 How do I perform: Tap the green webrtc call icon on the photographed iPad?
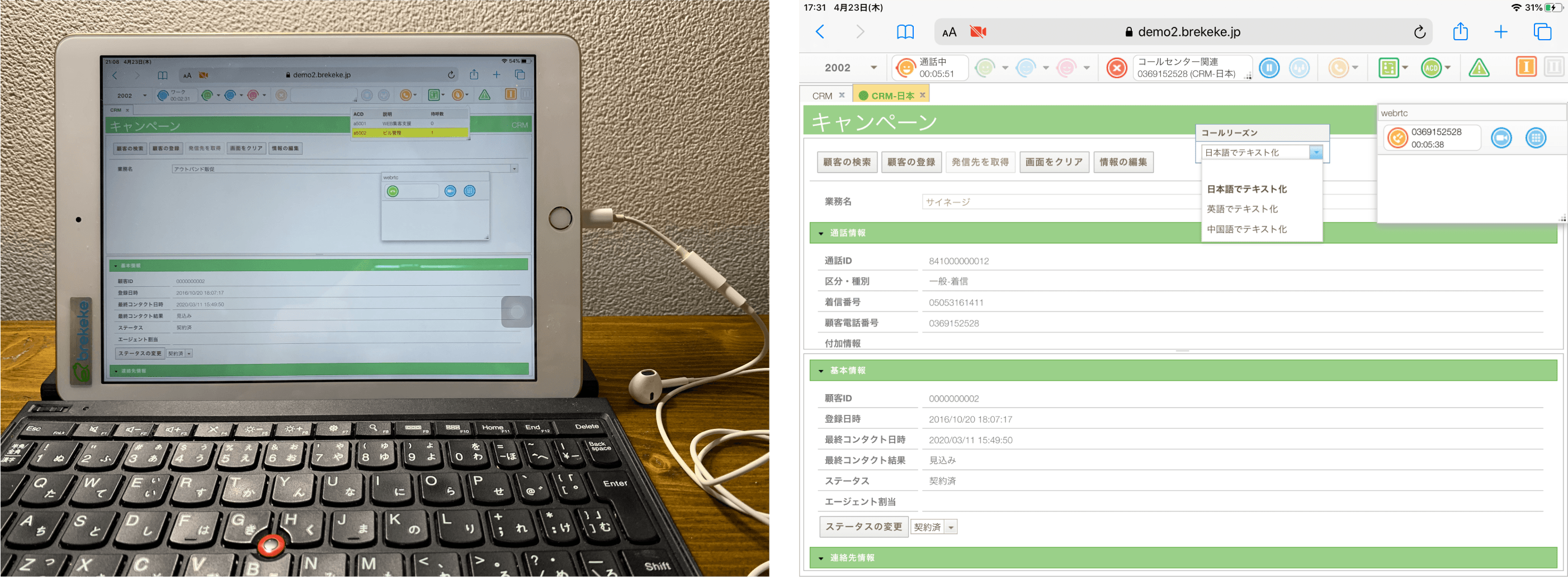click(x=393, y=191)
